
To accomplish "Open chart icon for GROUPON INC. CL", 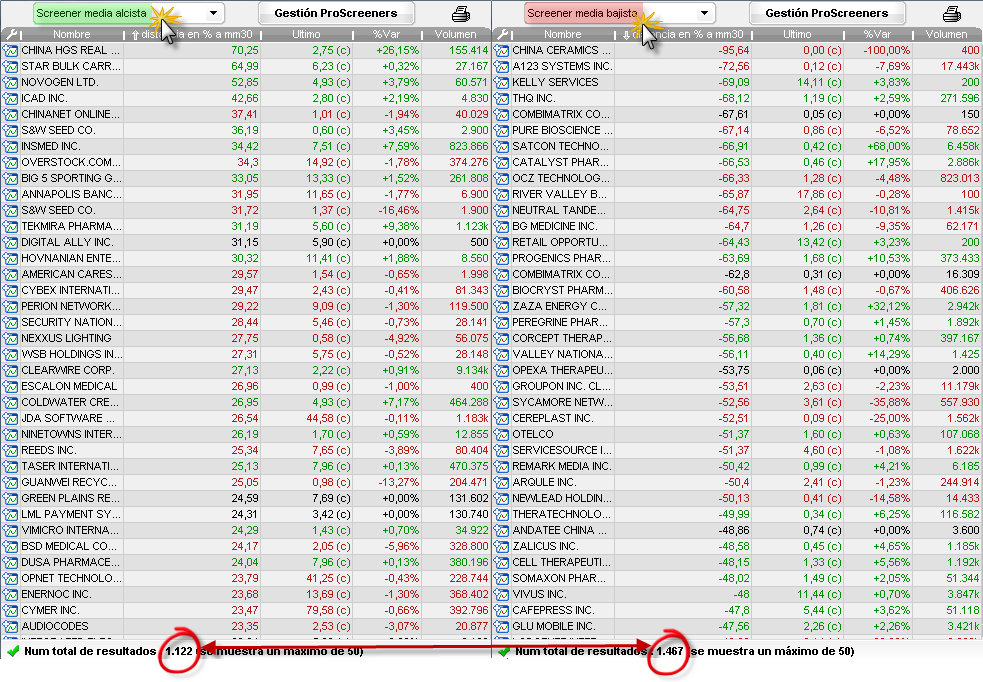I will point(501,386).
